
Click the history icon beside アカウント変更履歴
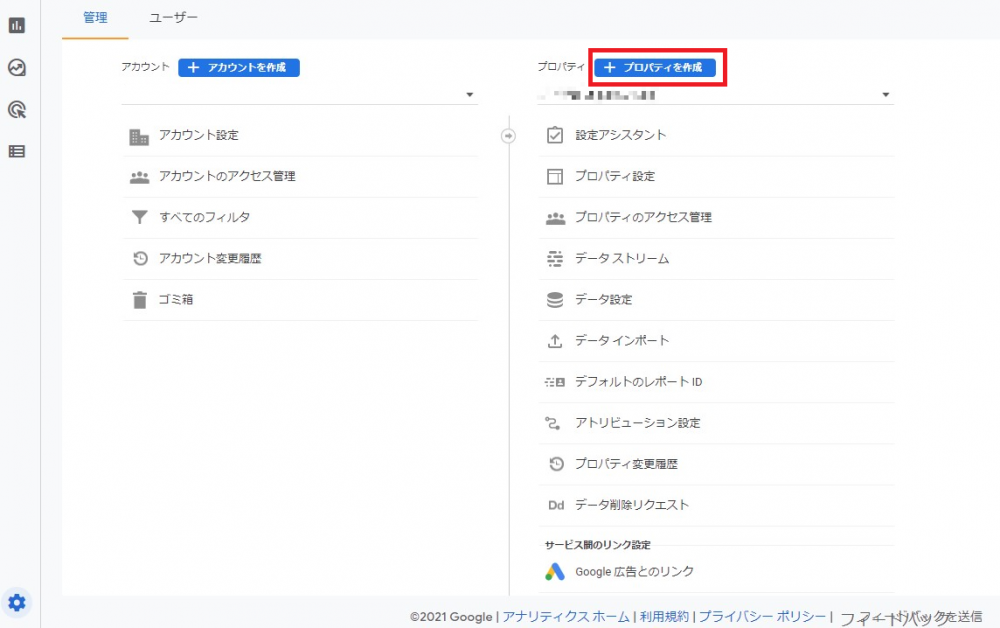[x=140, y=258]
